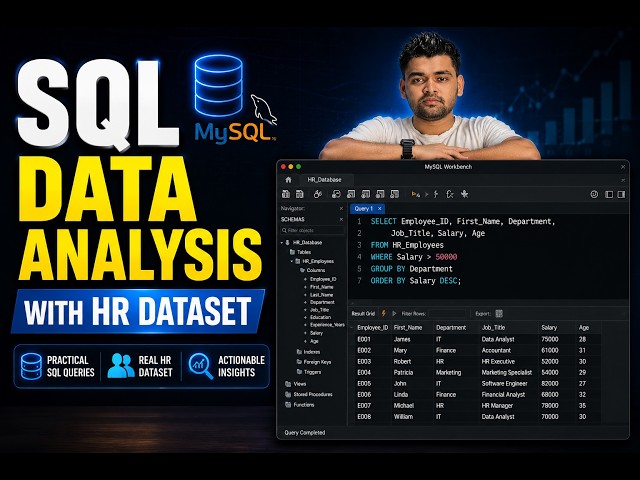This screenshot has width=640, height=480.
Task: Select the Education column in Navigator tree
Action: [x=320, y=317]
